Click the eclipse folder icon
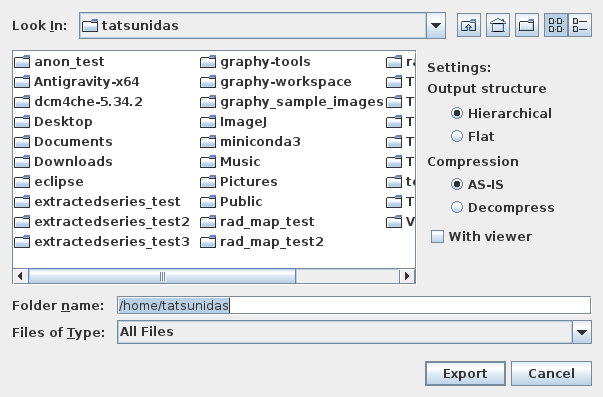The height and width of the screenshot is (397, 603). tap(22, 182)
